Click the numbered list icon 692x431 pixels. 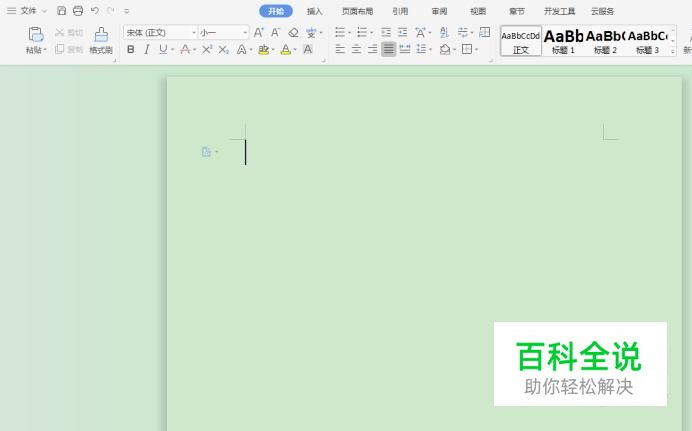pyautogui.click(x=362, y=32)
